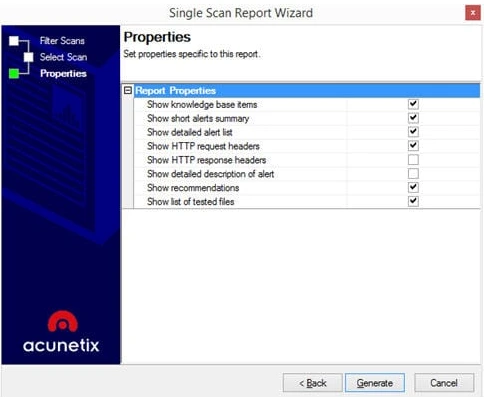Check Show detailed description of alert
The image size is (484, 397).
(x=413, y=173)
